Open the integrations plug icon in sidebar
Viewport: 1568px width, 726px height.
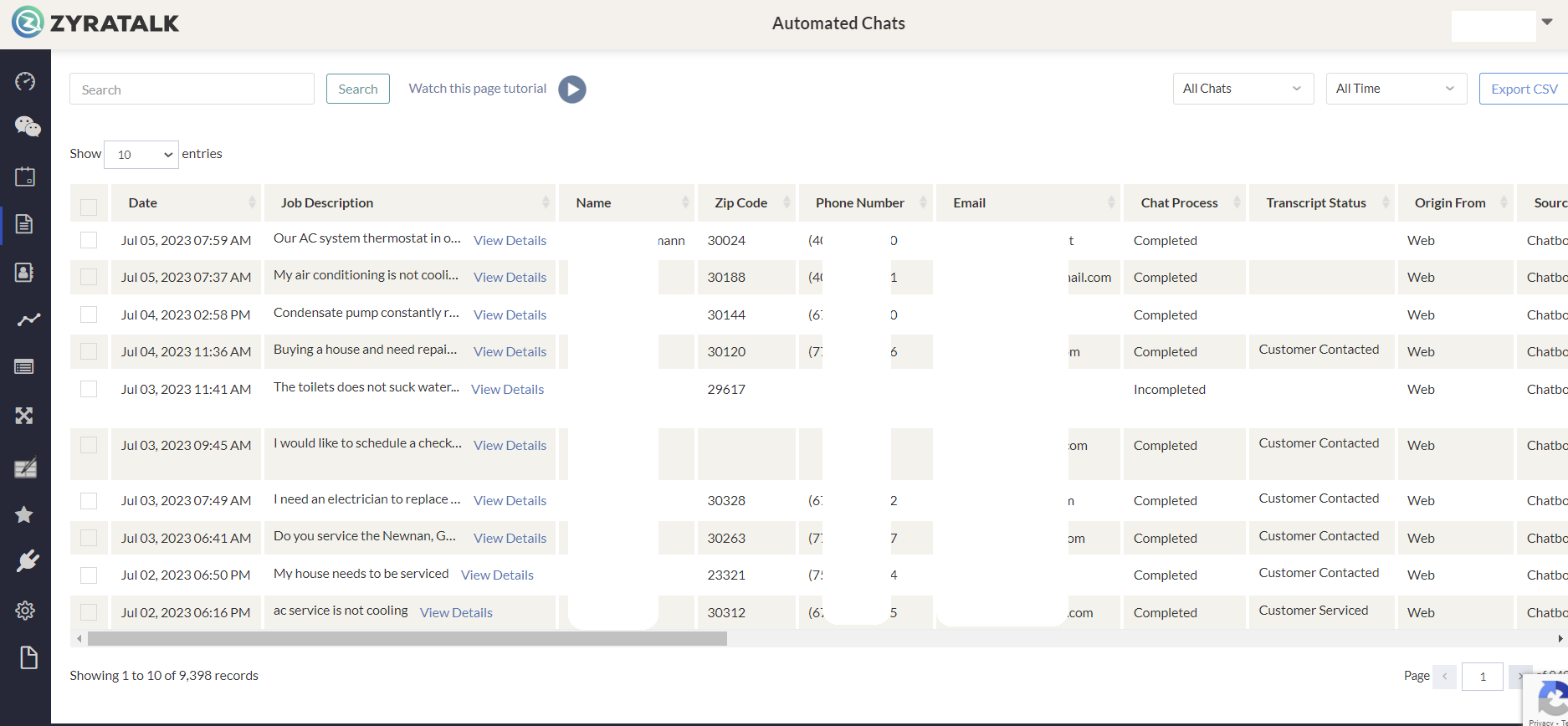[27, 560]
